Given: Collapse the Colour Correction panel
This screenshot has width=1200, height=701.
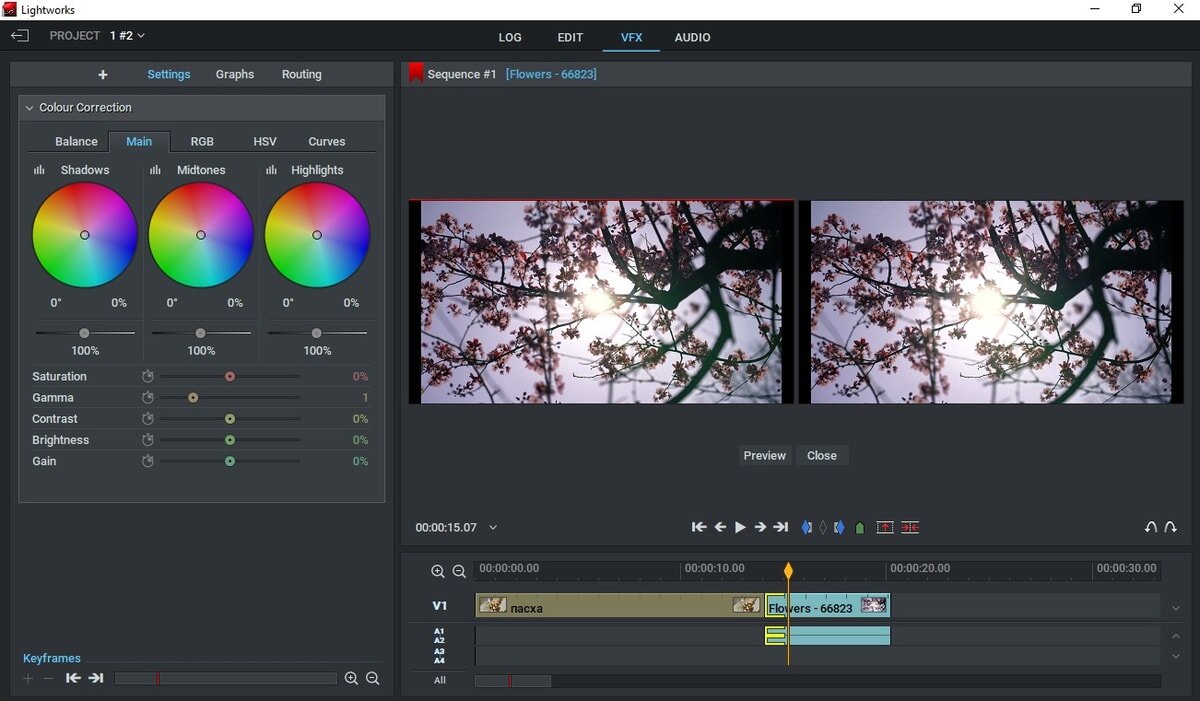Looking at the screenshot, I should pos(29,108).
